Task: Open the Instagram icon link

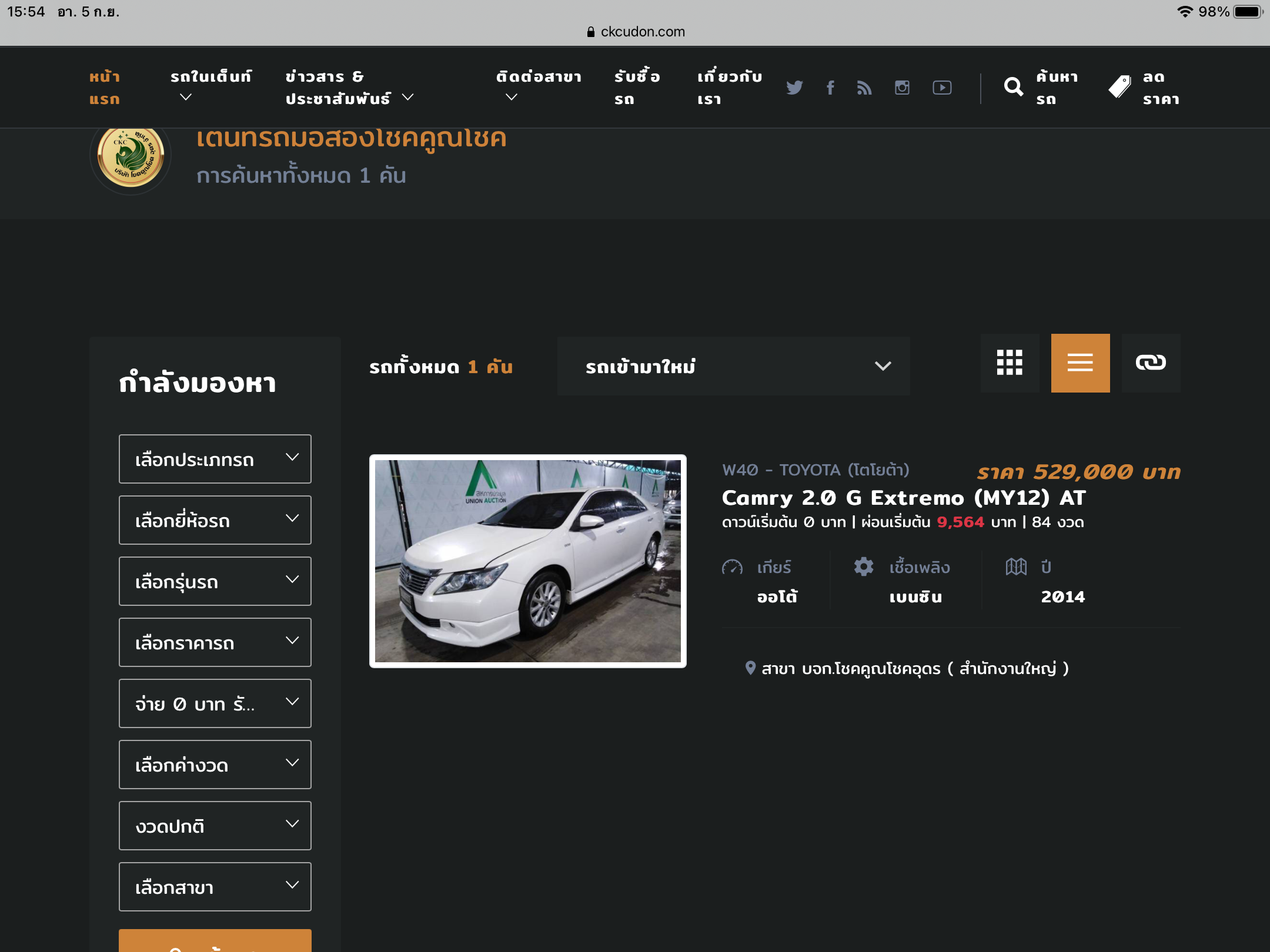Action: point(902,88)
